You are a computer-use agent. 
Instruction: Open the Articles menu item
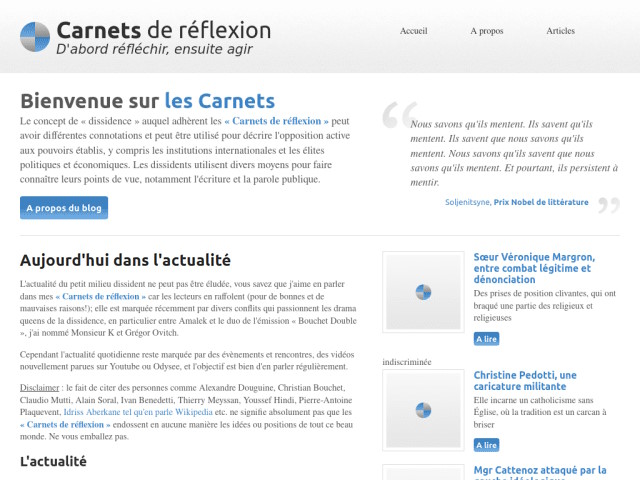(560, 31)
